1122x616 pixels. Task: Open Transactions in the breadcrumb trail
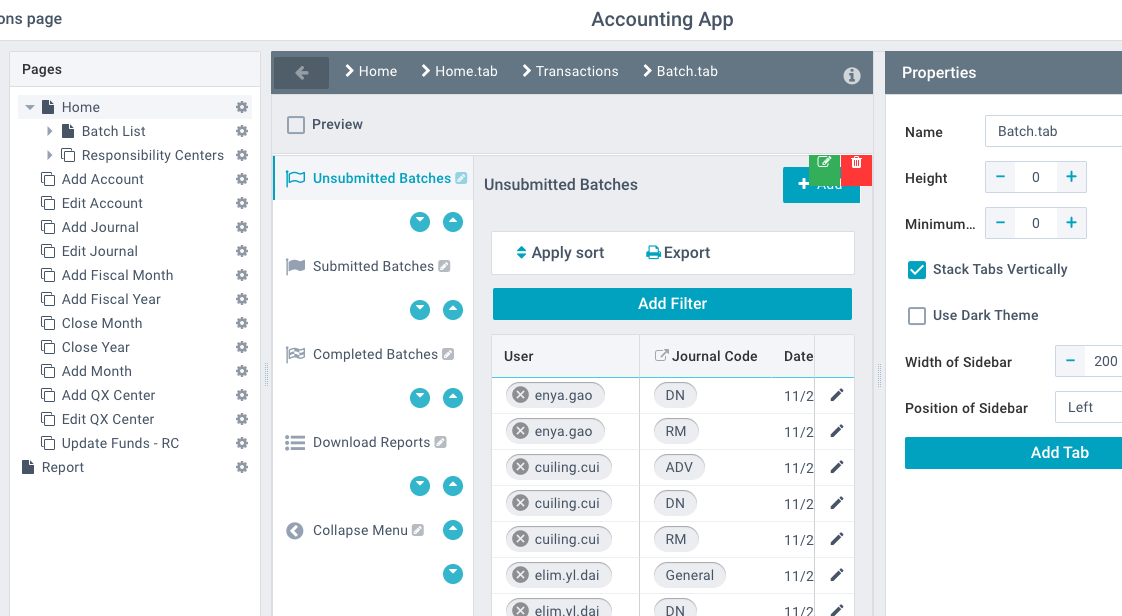(x=577, y=71)
